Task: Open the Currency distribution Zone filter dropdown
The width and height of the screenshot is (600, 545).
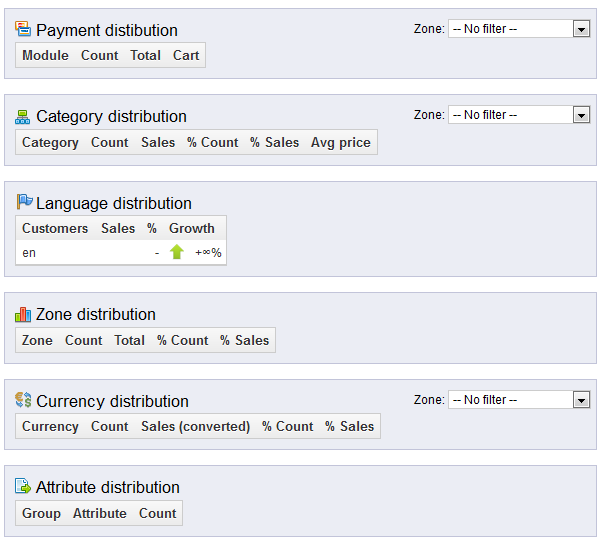Action: click(519, 400)
